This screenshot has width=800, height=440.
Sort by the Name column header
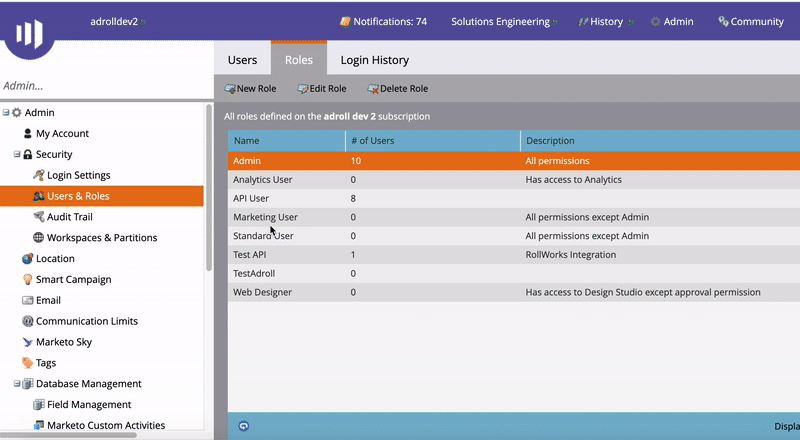click(x=287, y=141)
